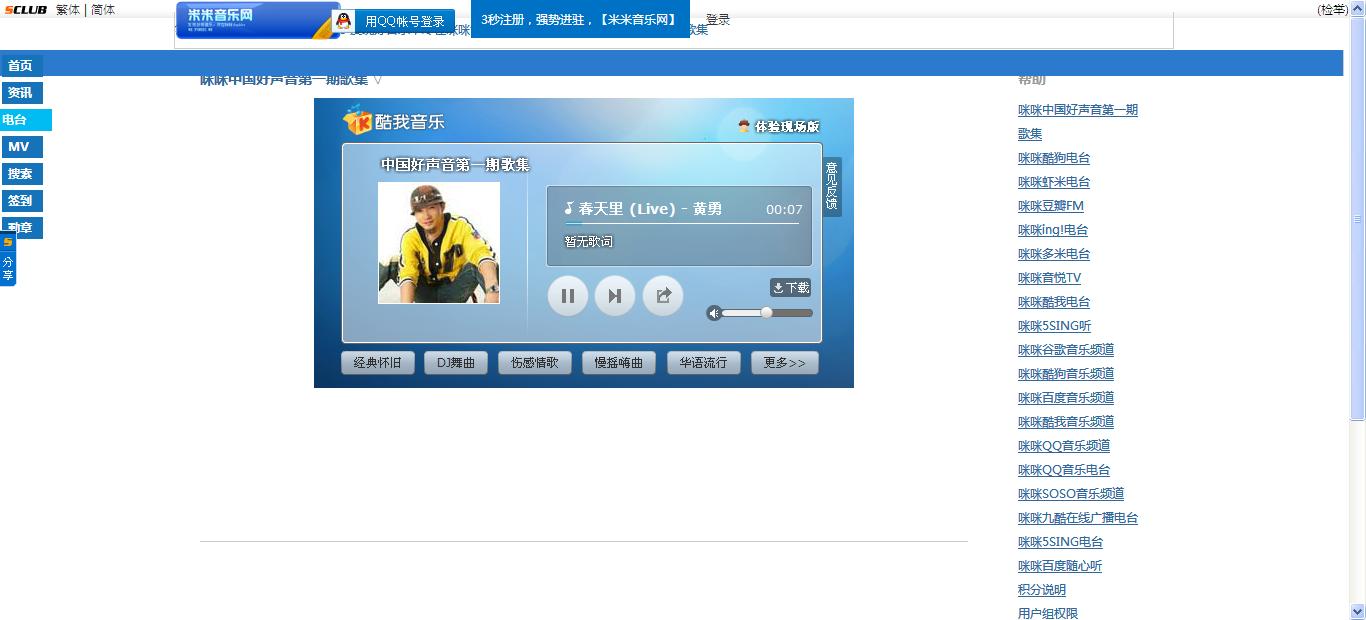Click the 酷我音乐 logo

394,121
